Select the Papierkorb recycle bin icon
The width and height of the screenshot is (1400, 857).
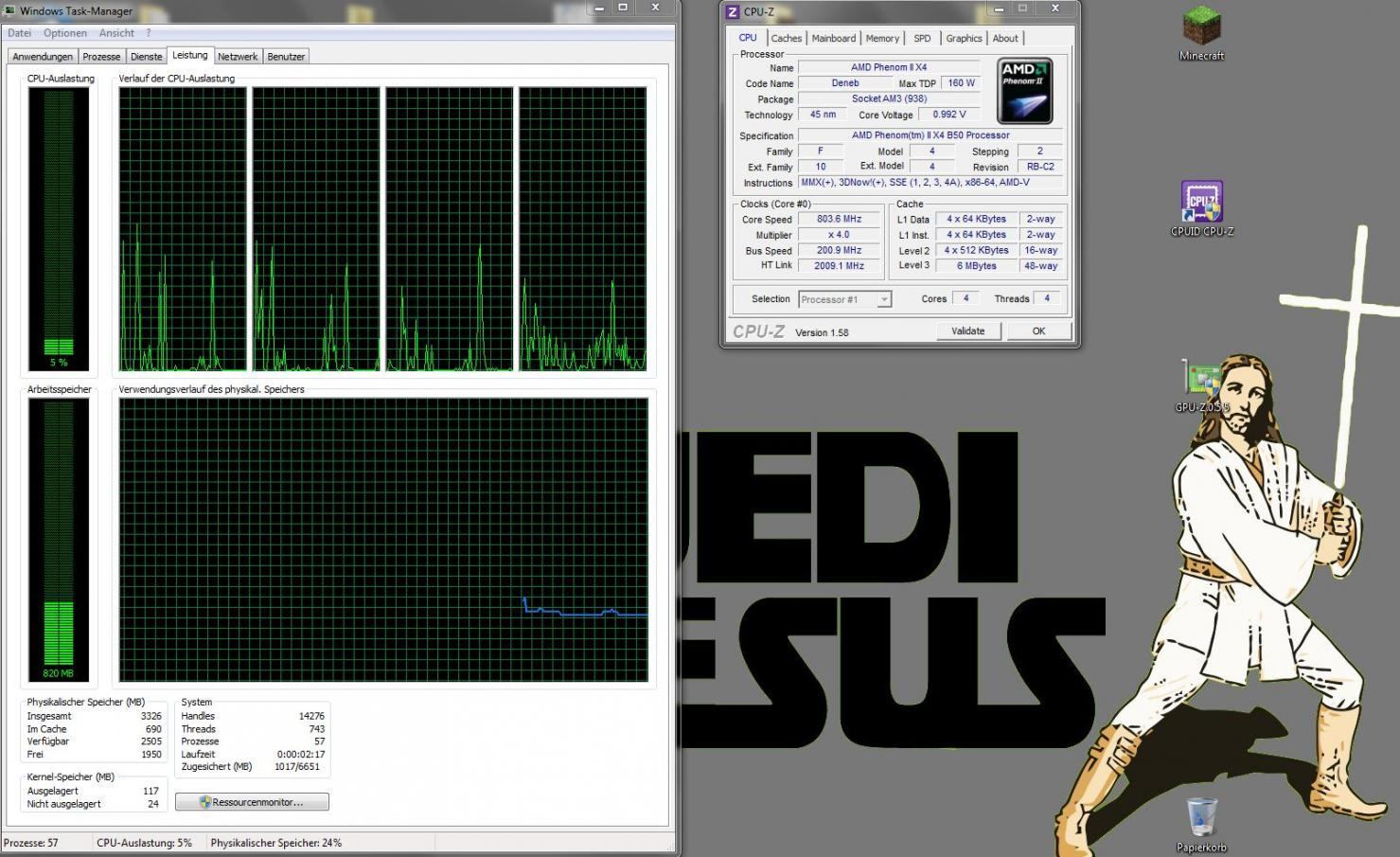click(x=1201, y=825)
